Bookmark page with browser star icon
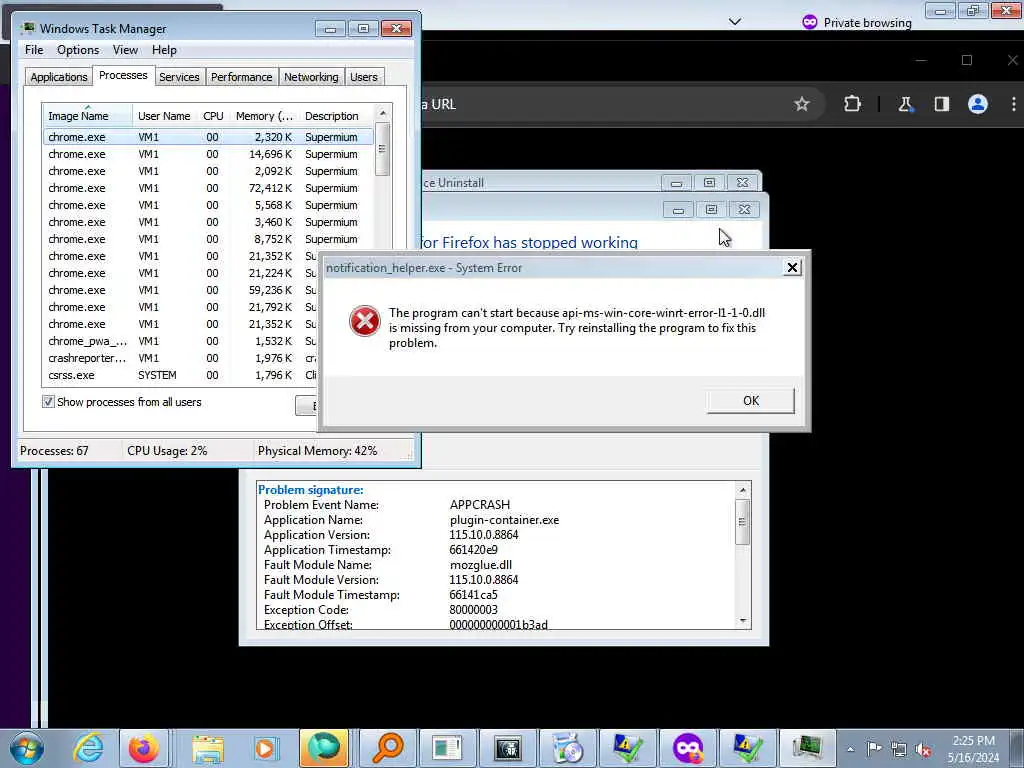This screenshot has height=768, width=1024. click(802, 104)
